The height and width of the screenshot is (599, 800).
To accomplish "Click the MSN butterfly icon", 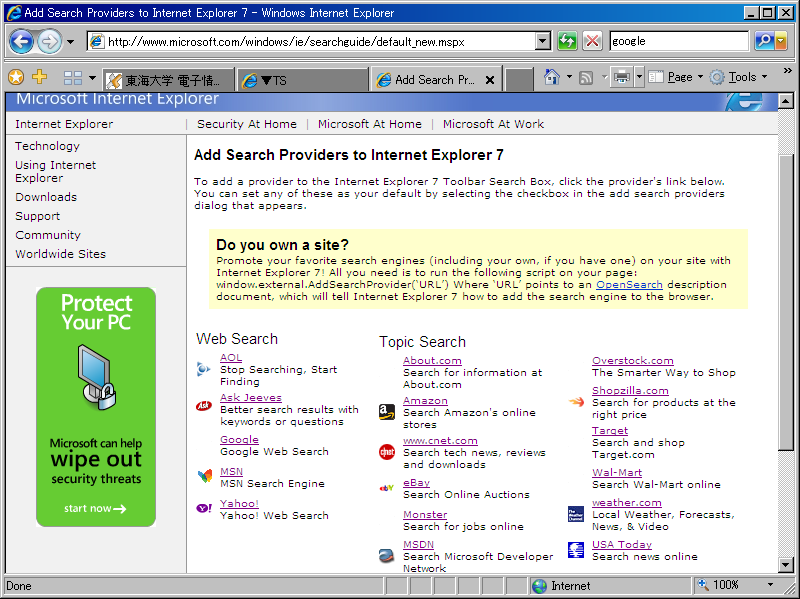I will [205, 476].
